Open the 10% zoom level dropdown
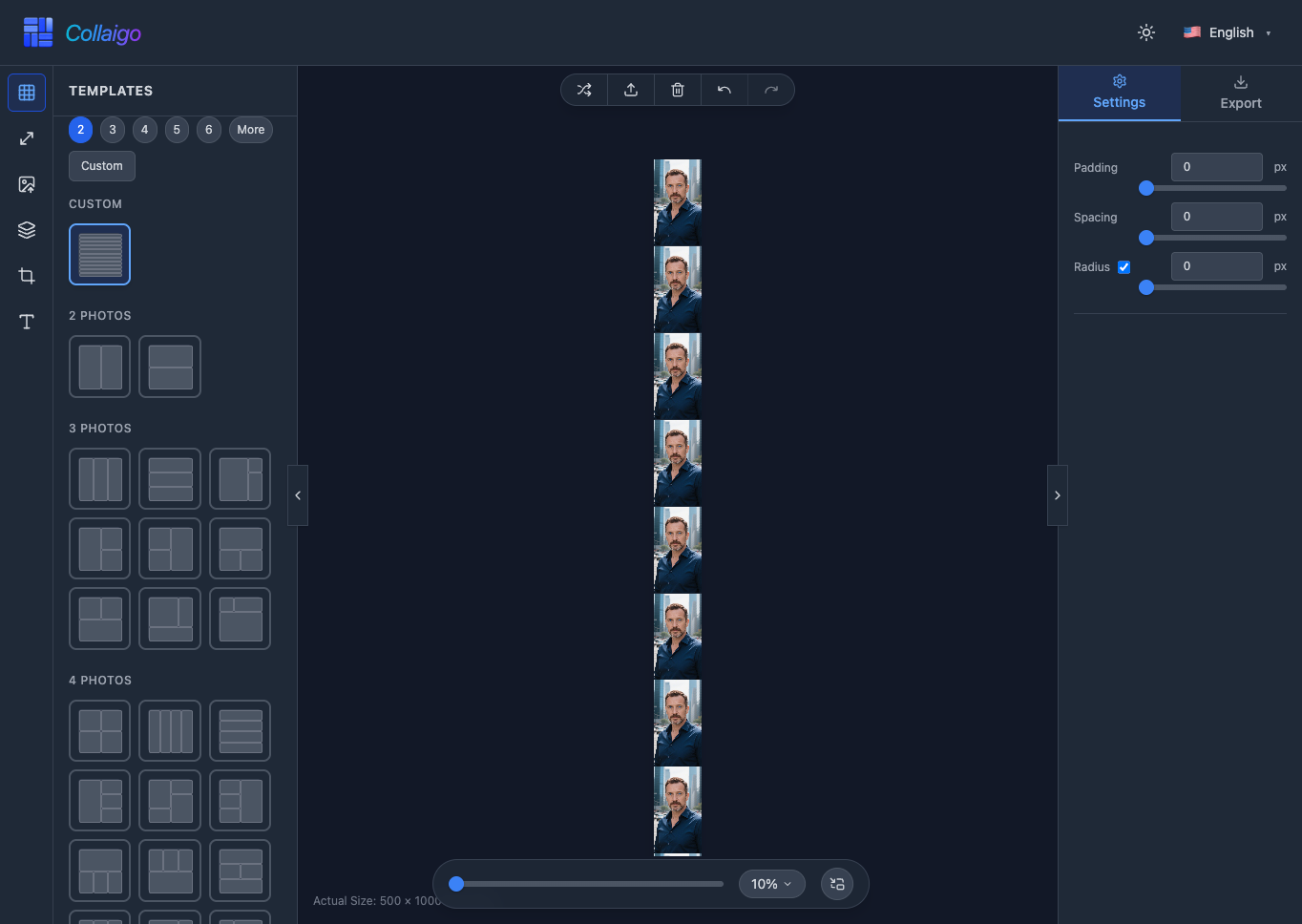The height and width of the screenshot is (924, 1302). click(771, 884)
